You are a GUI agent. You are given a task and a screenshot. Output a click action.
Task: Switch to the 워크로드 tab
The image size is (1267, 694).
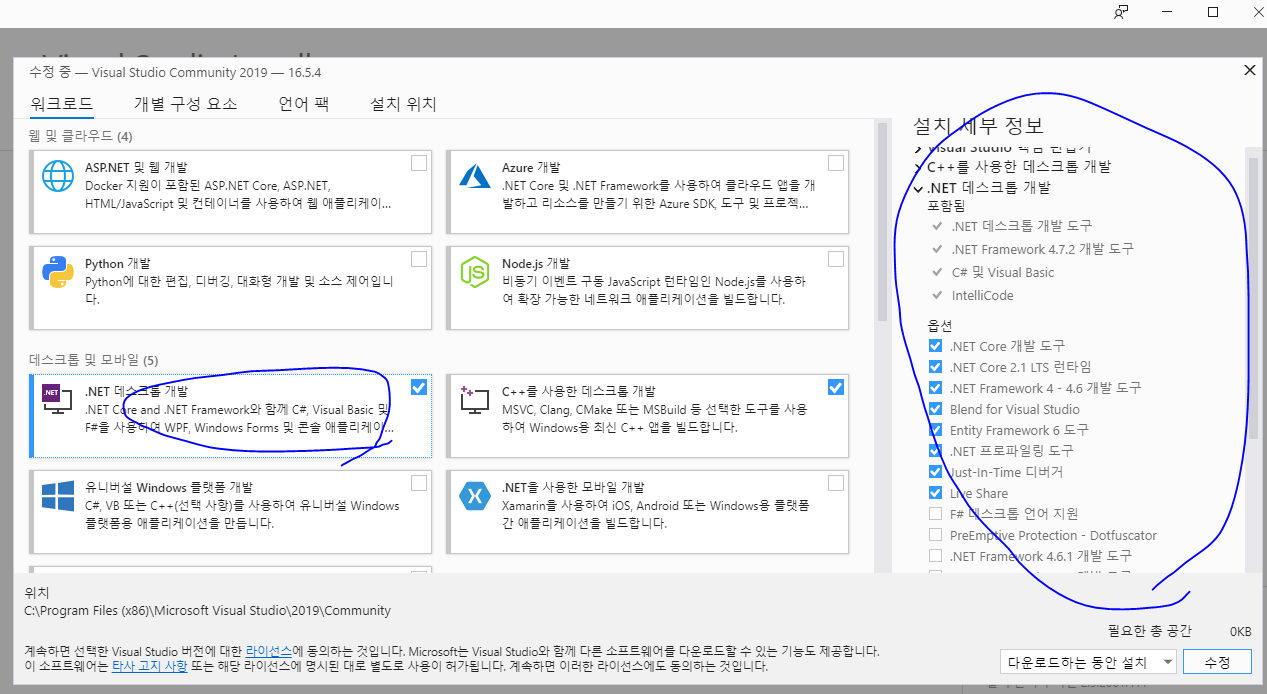(x=61, y=104)
